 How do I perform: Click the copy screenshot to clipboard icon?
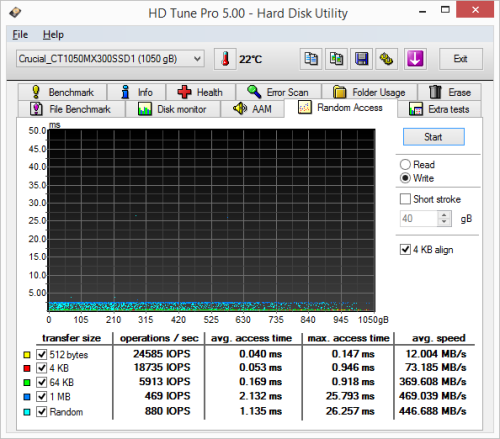(x=336, y=59)
